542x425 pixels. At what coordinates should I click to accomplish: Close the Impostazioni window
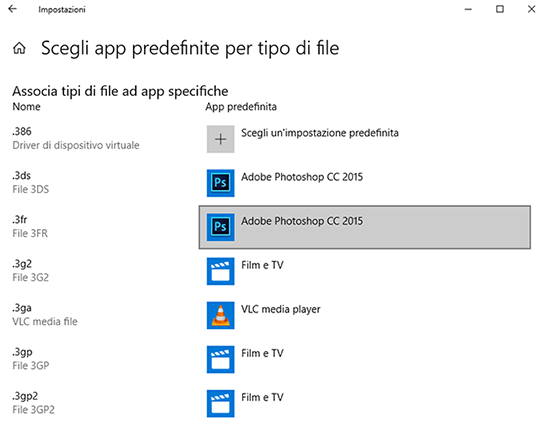click(x=532, y=9)
